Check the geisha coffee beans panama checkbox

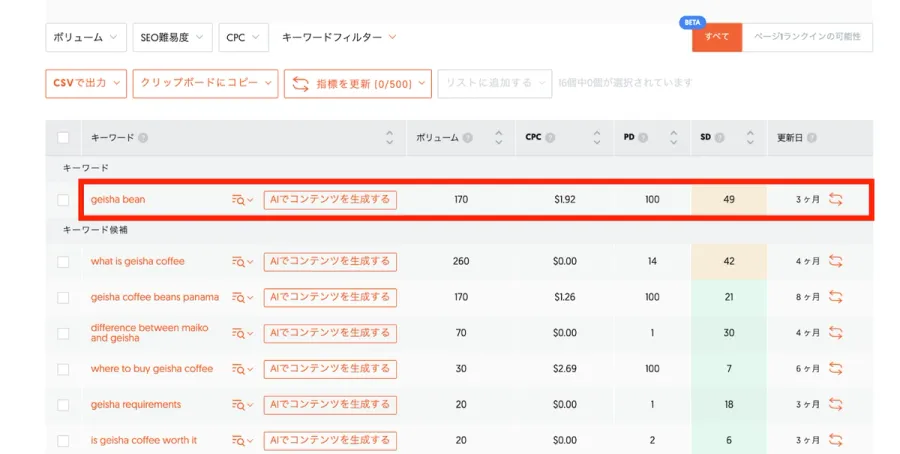[63, 297]
